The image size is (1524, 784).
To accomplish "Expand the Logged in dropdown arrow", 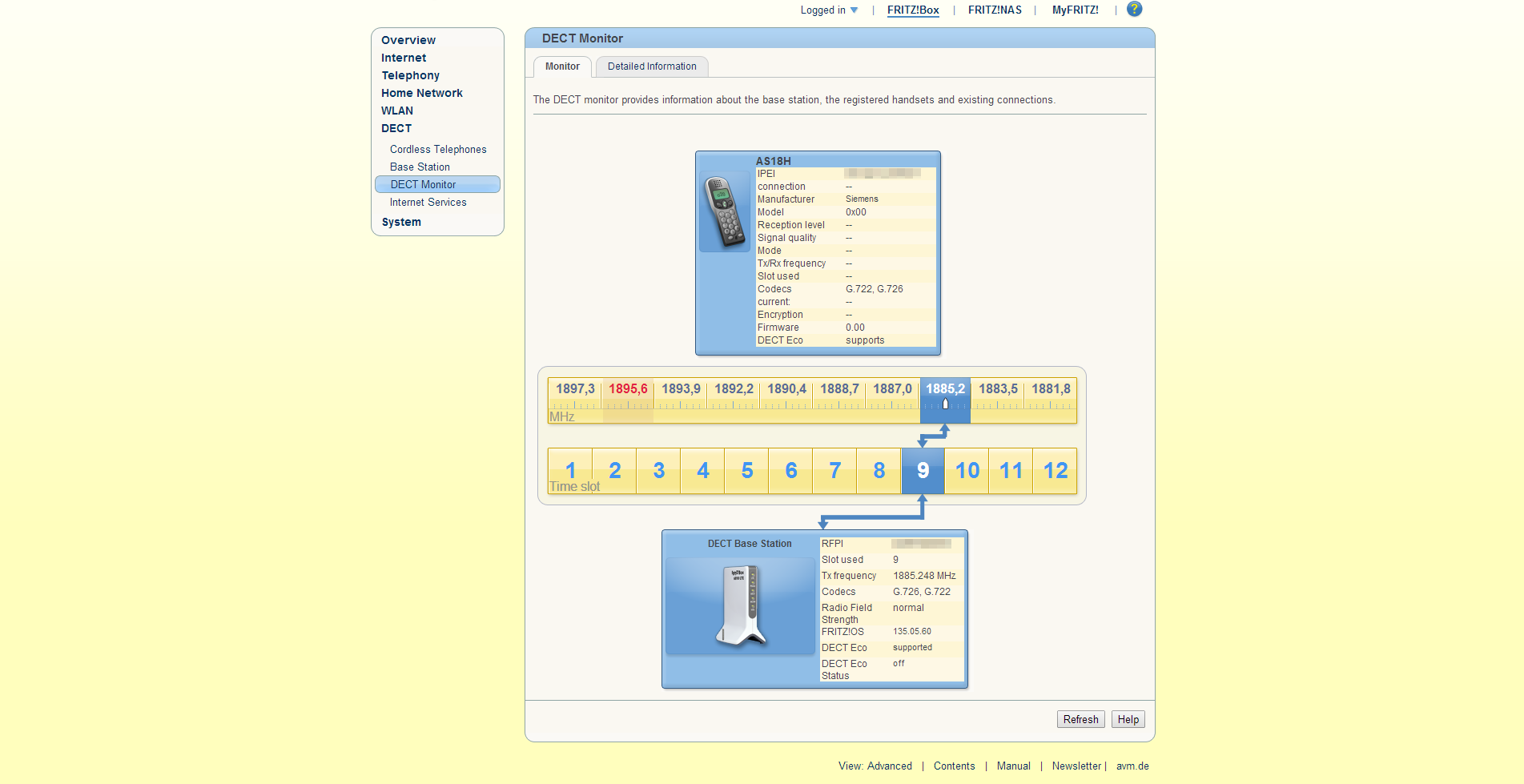I will pos(854,10).
